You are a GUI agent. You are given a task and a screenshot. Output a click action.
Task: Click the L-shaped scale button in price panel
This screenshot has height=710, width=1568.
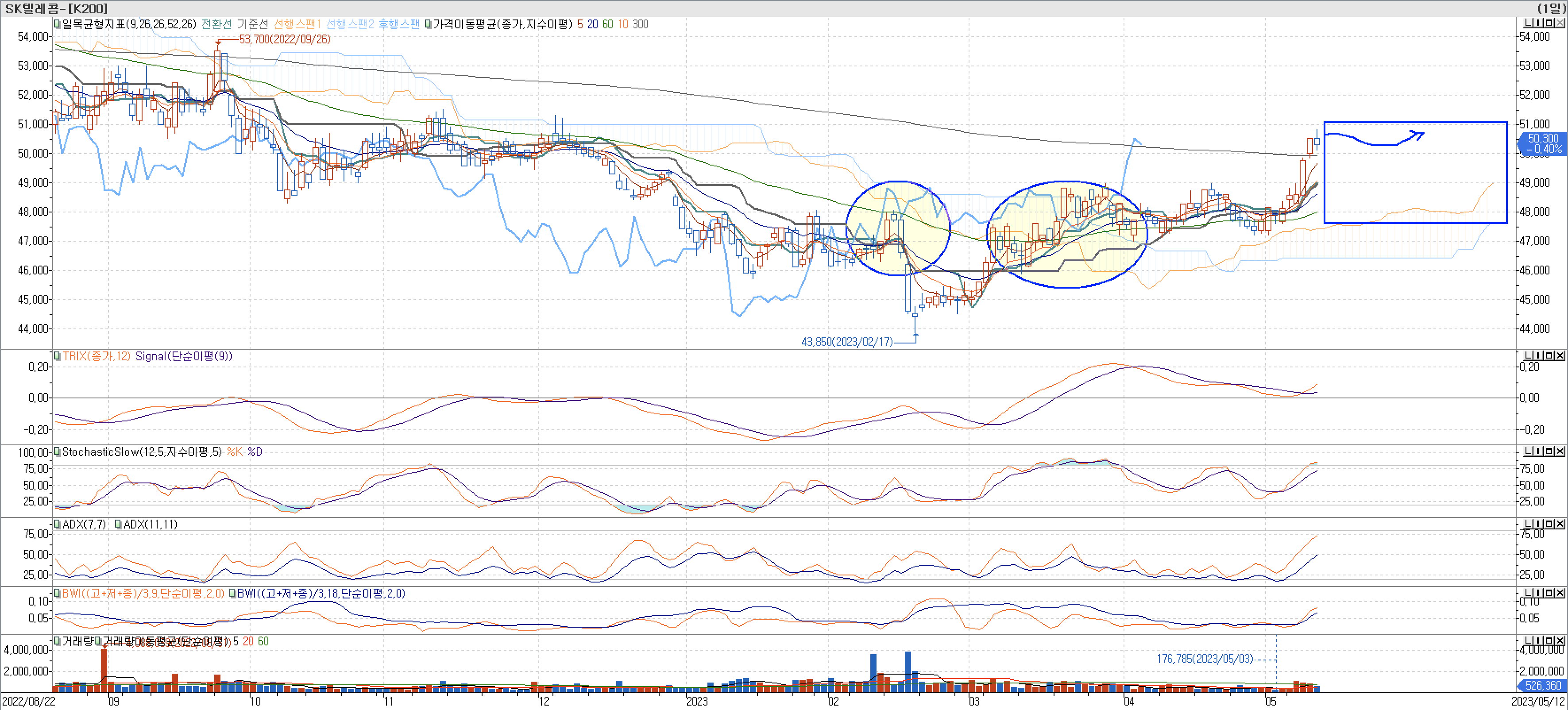[x=1528, y=23]
